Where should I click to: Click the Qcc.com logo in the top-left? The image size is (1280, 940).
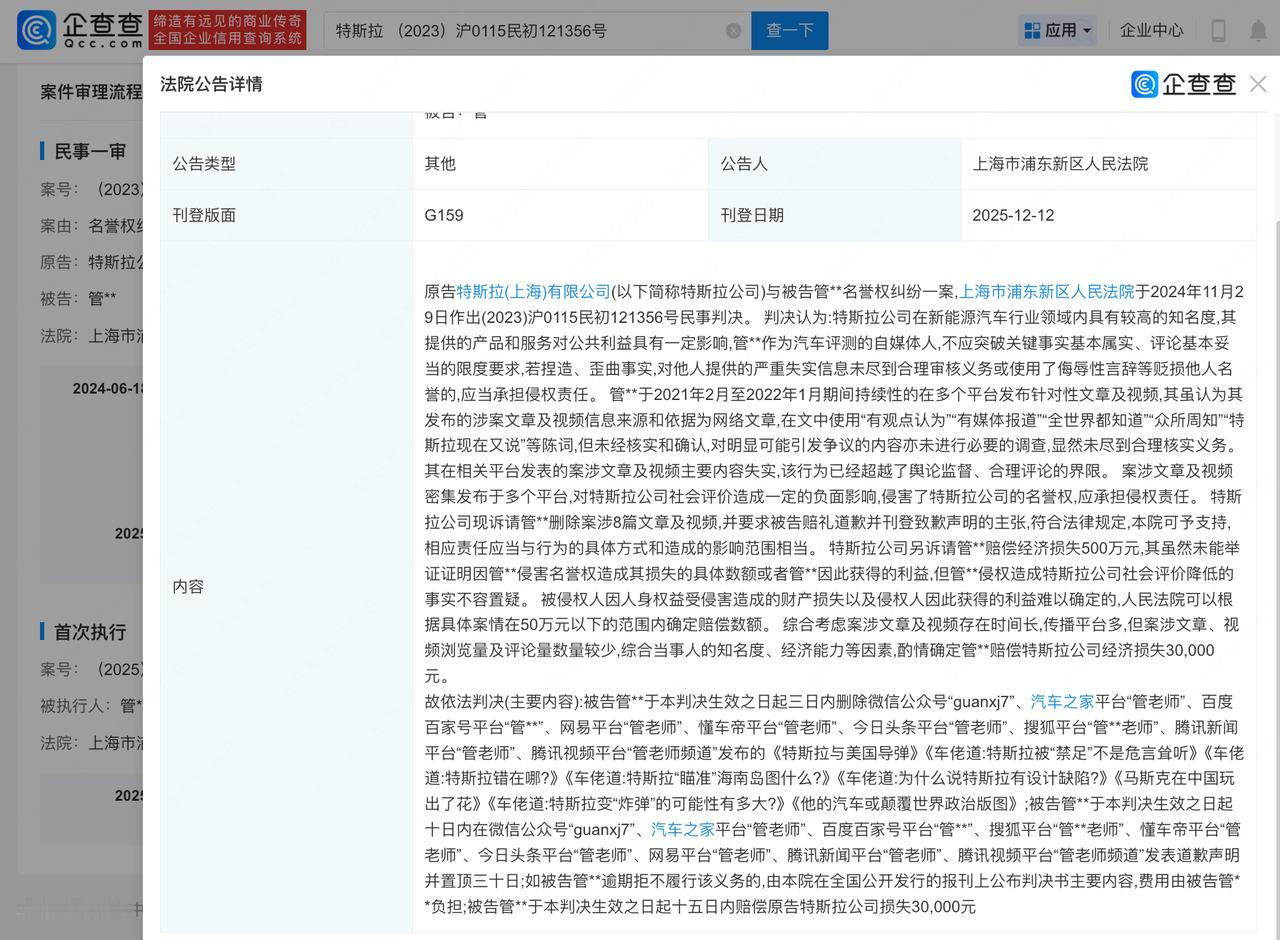tap(80, 30)
